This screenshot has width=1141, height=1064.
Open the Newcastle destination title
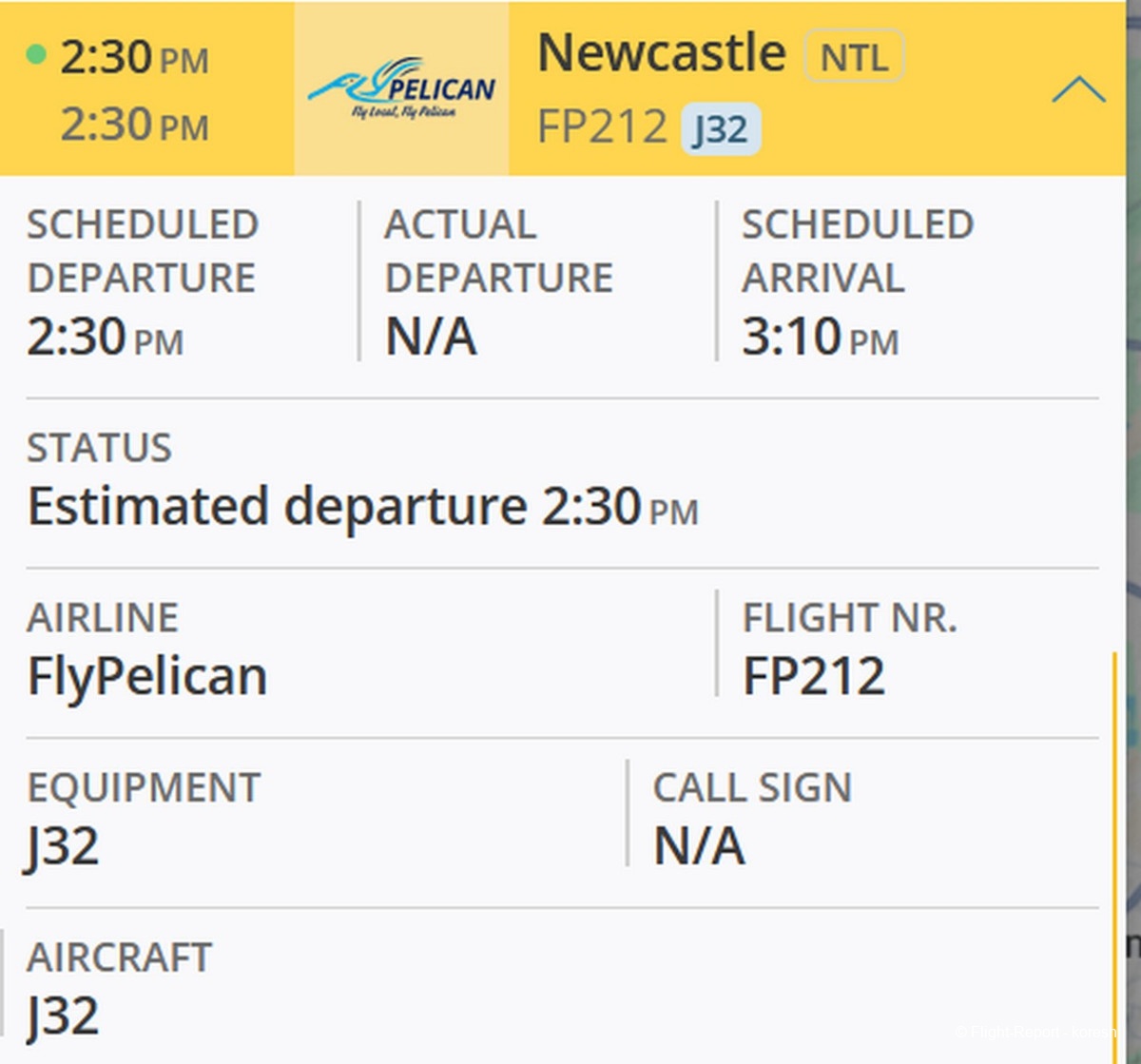point(662,53)
